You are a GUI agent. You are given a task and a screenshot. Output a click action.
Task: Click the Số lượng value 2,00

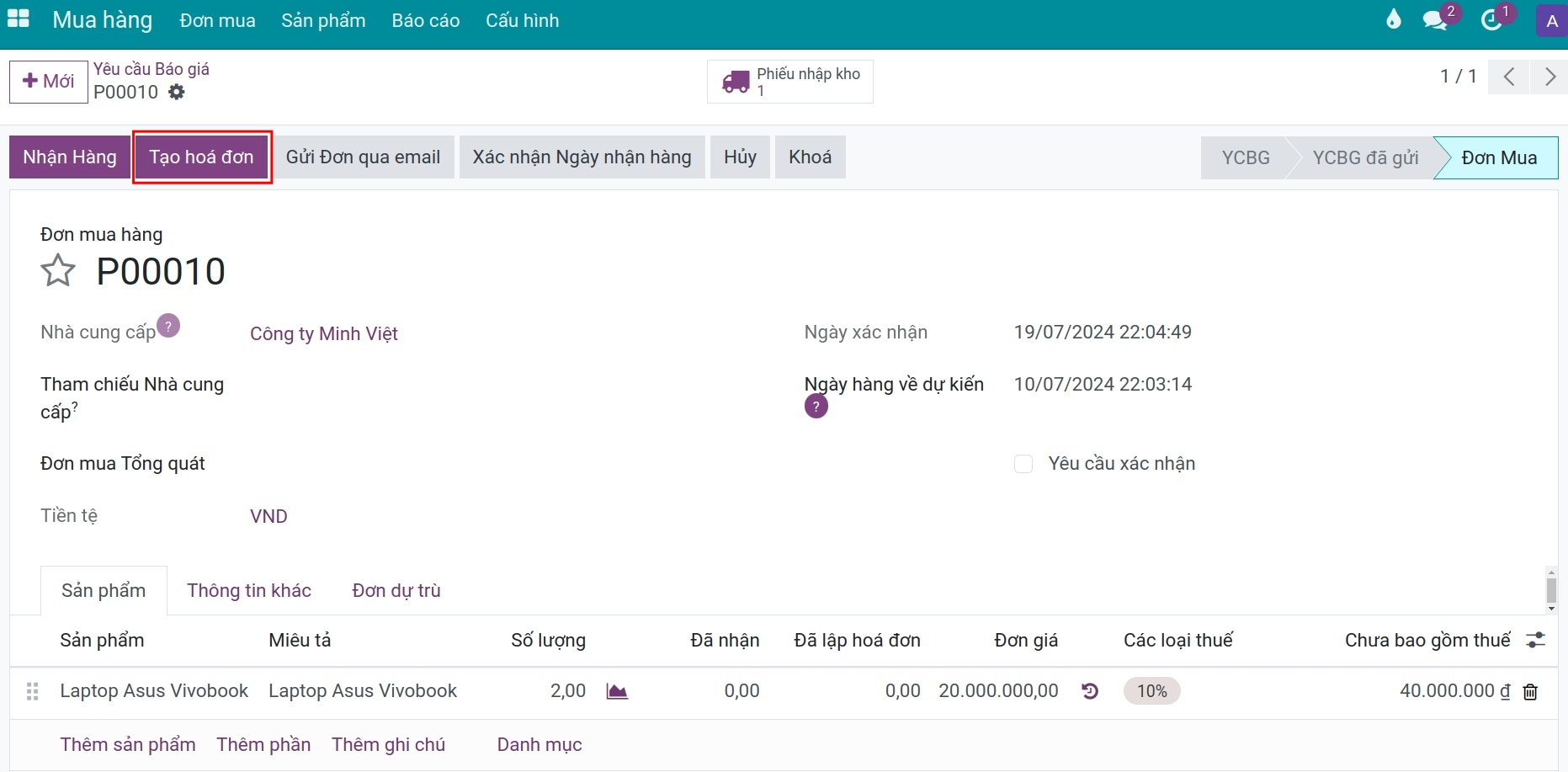click(x=568, y=690)
